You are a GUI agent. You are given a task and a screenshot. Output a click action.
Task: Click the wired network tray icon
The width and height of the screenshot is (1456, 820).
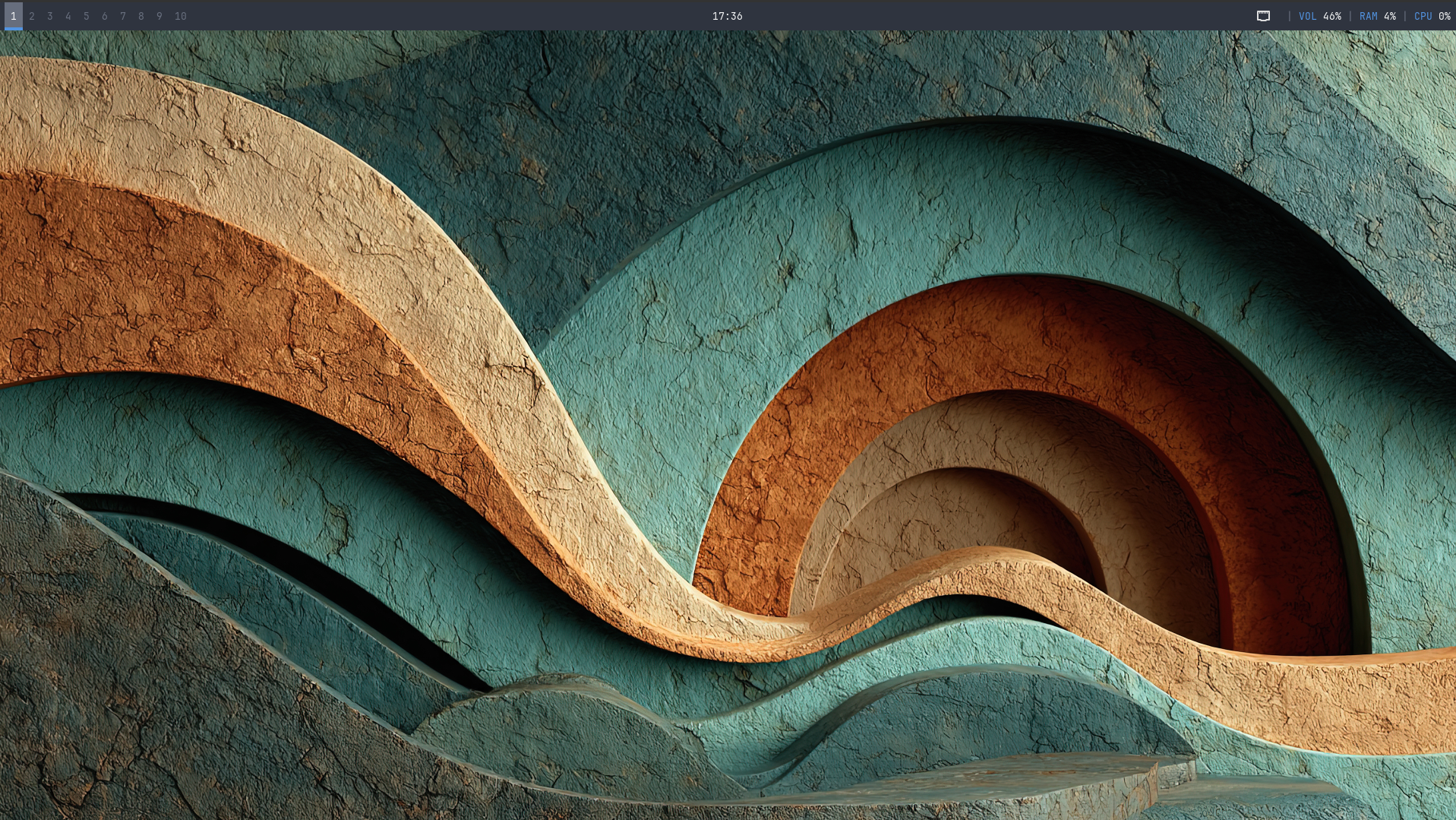pos(1263,16)
